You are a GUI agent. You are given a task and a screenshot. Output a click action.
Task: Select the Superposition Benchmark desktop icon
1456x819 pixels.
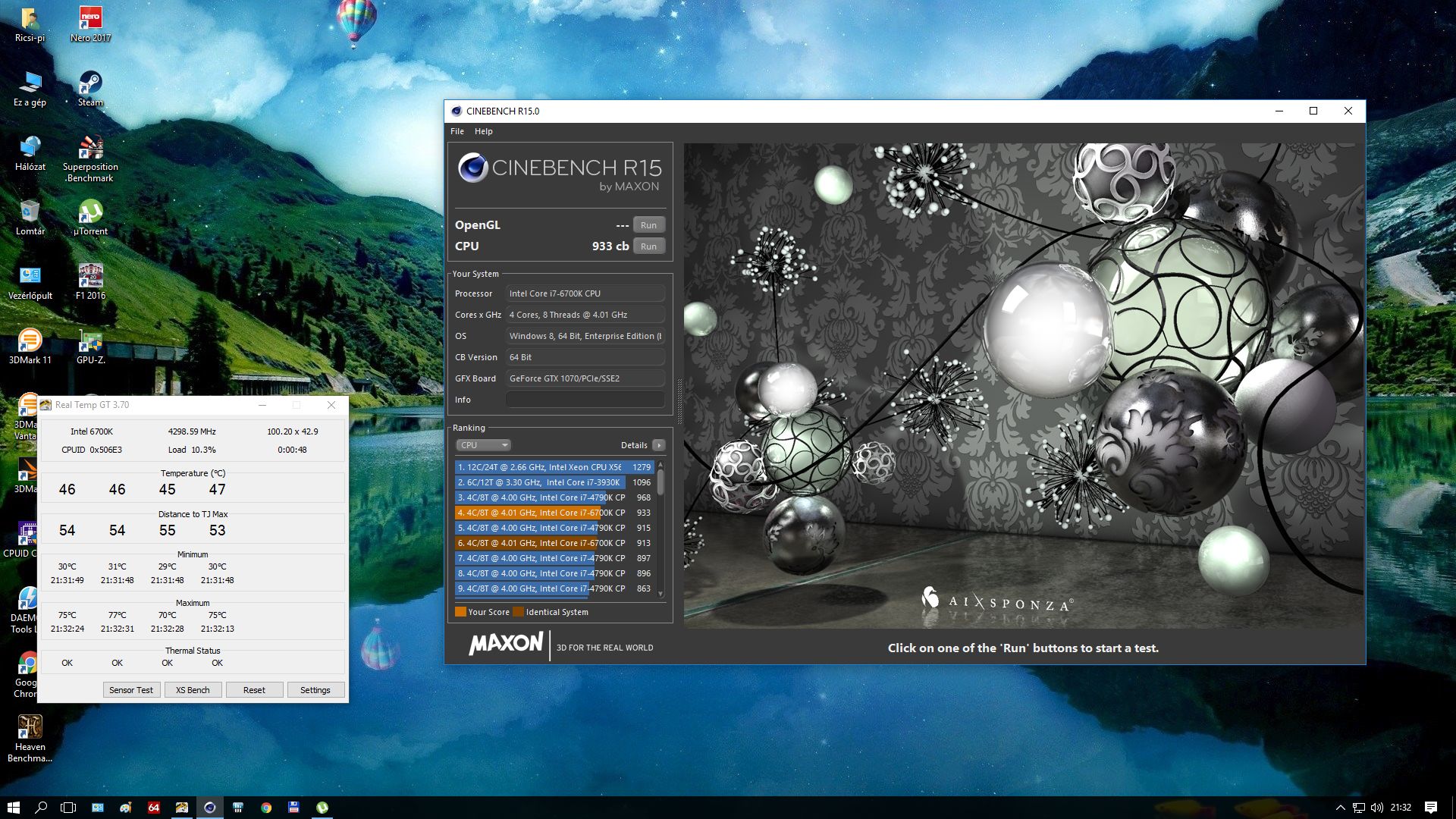tap(90, 158)
